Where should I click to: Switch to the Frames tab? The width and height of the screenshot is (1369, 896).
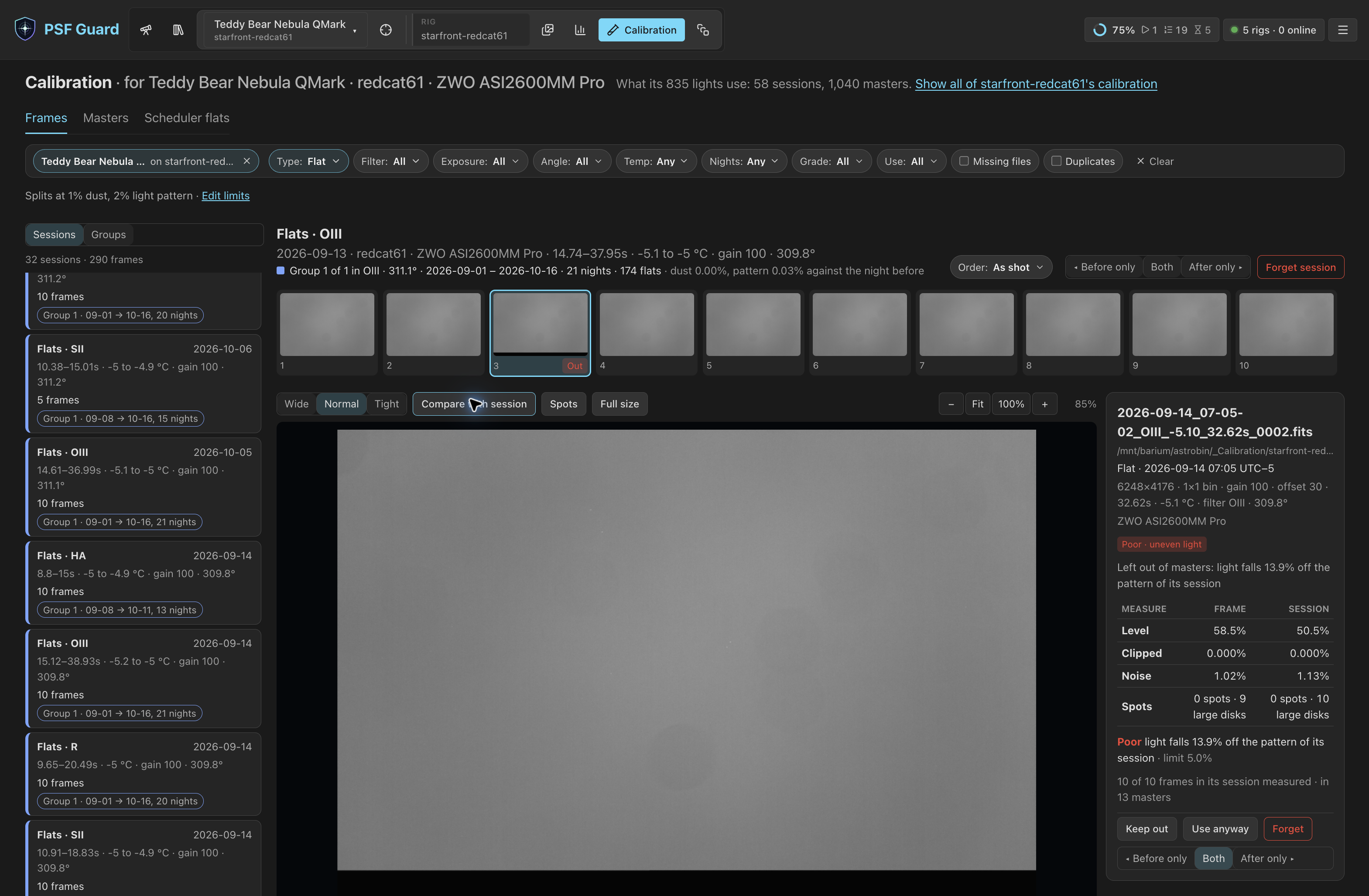[x=46, y=118]
